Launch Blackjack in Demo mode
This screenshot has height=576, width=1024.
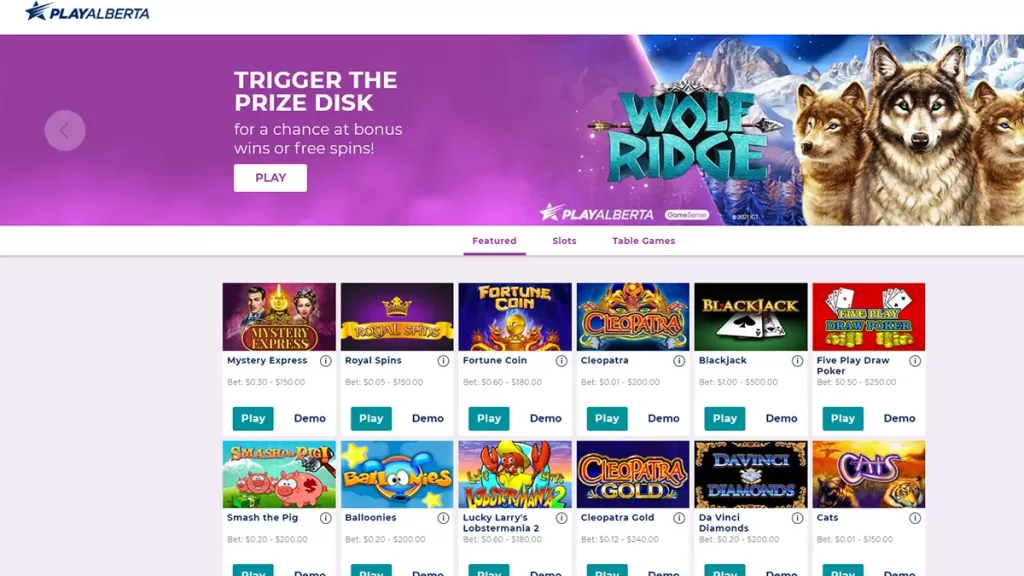(x=781, y=419)
